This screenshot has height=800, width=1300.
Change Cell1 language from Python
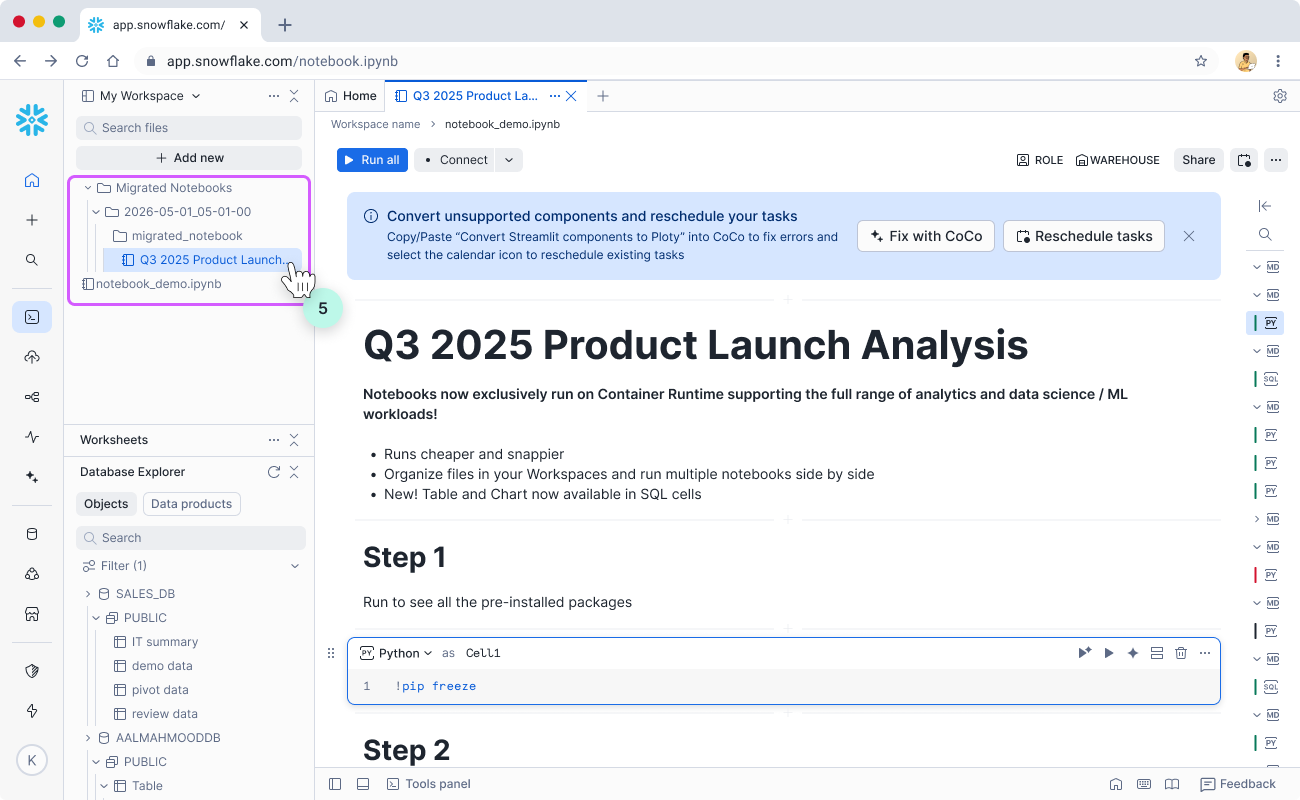tap(397, 653)
